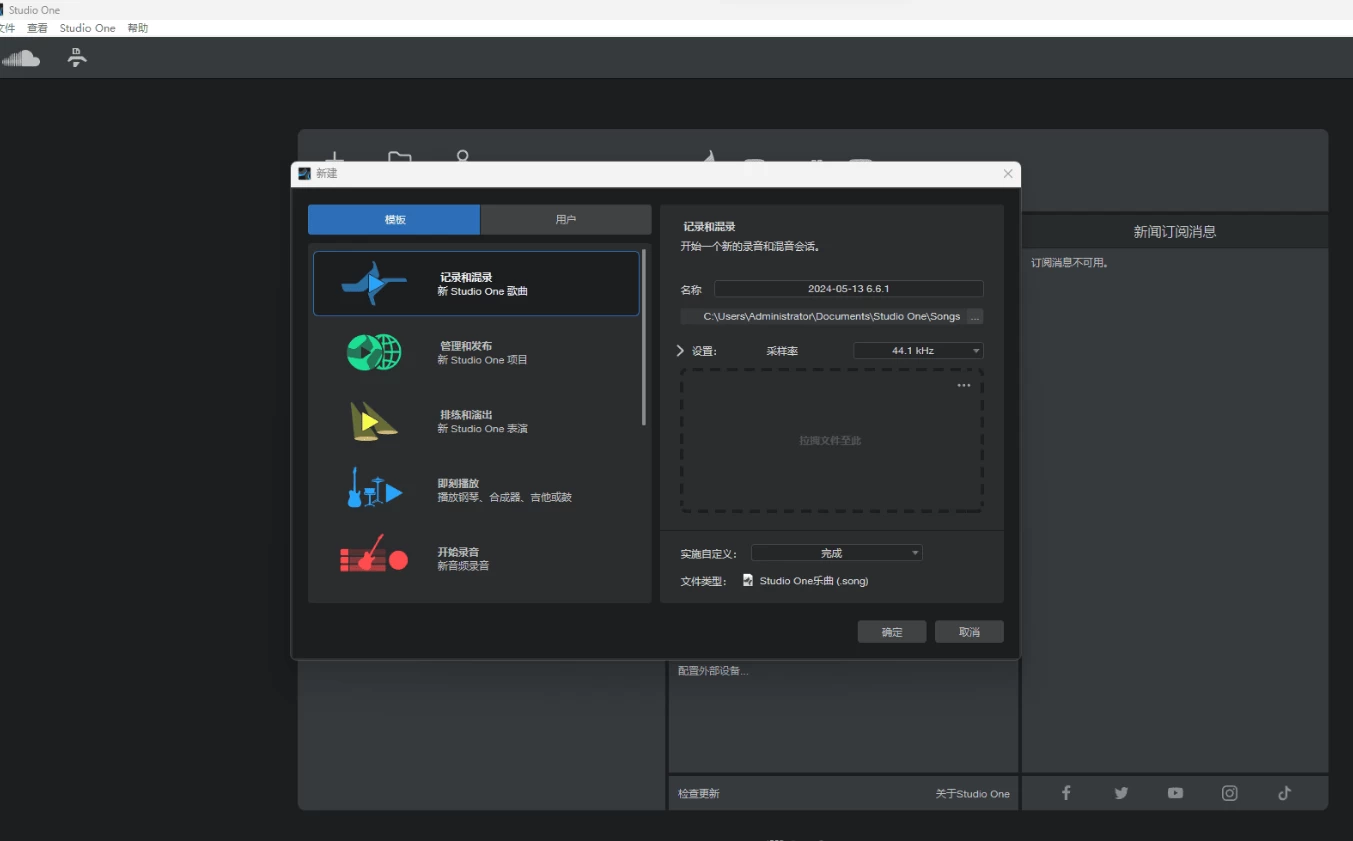Expand the 设置 section chevron

[681, 351]
